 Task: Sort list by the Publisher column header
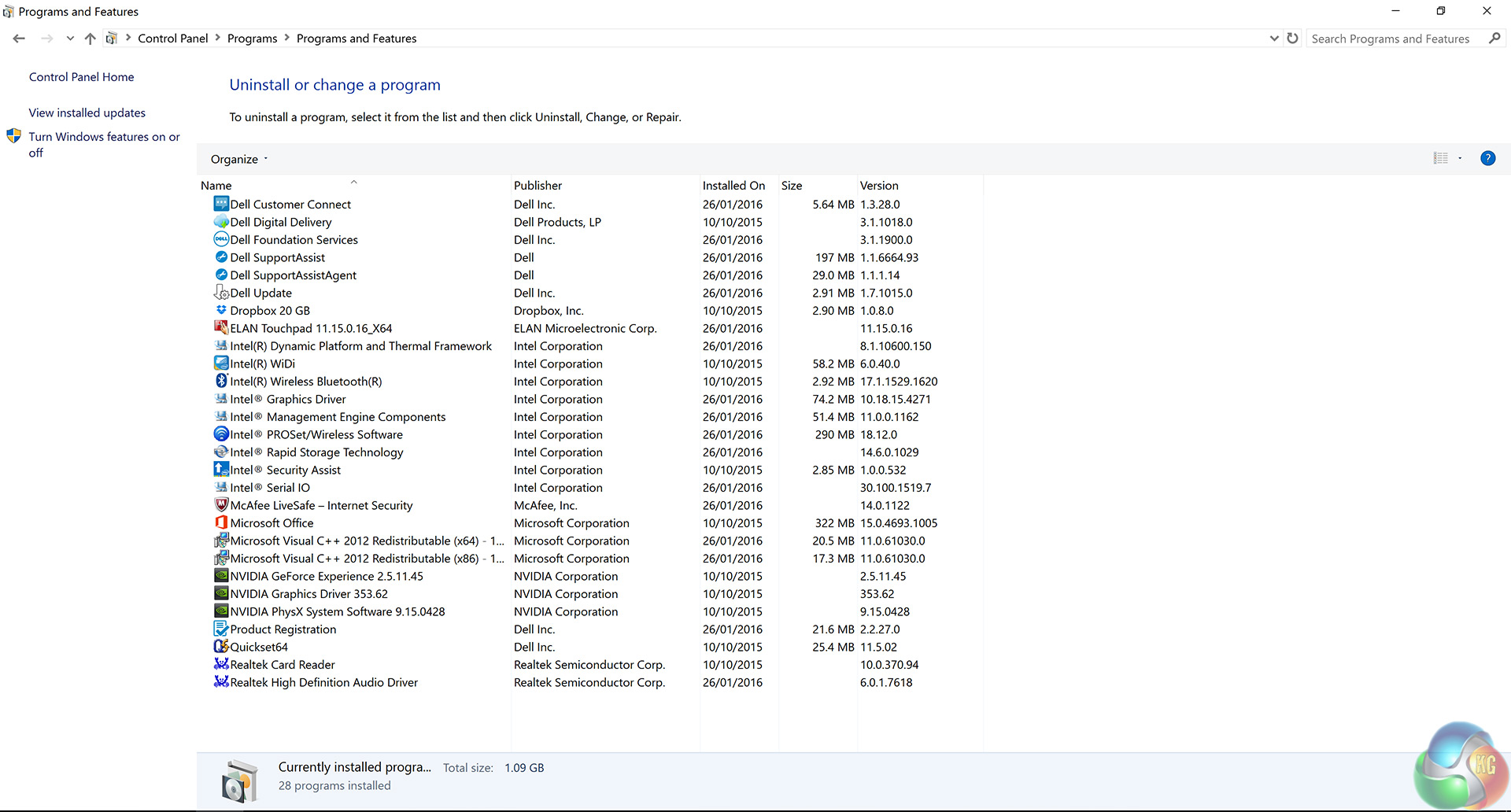pos(538,186)
